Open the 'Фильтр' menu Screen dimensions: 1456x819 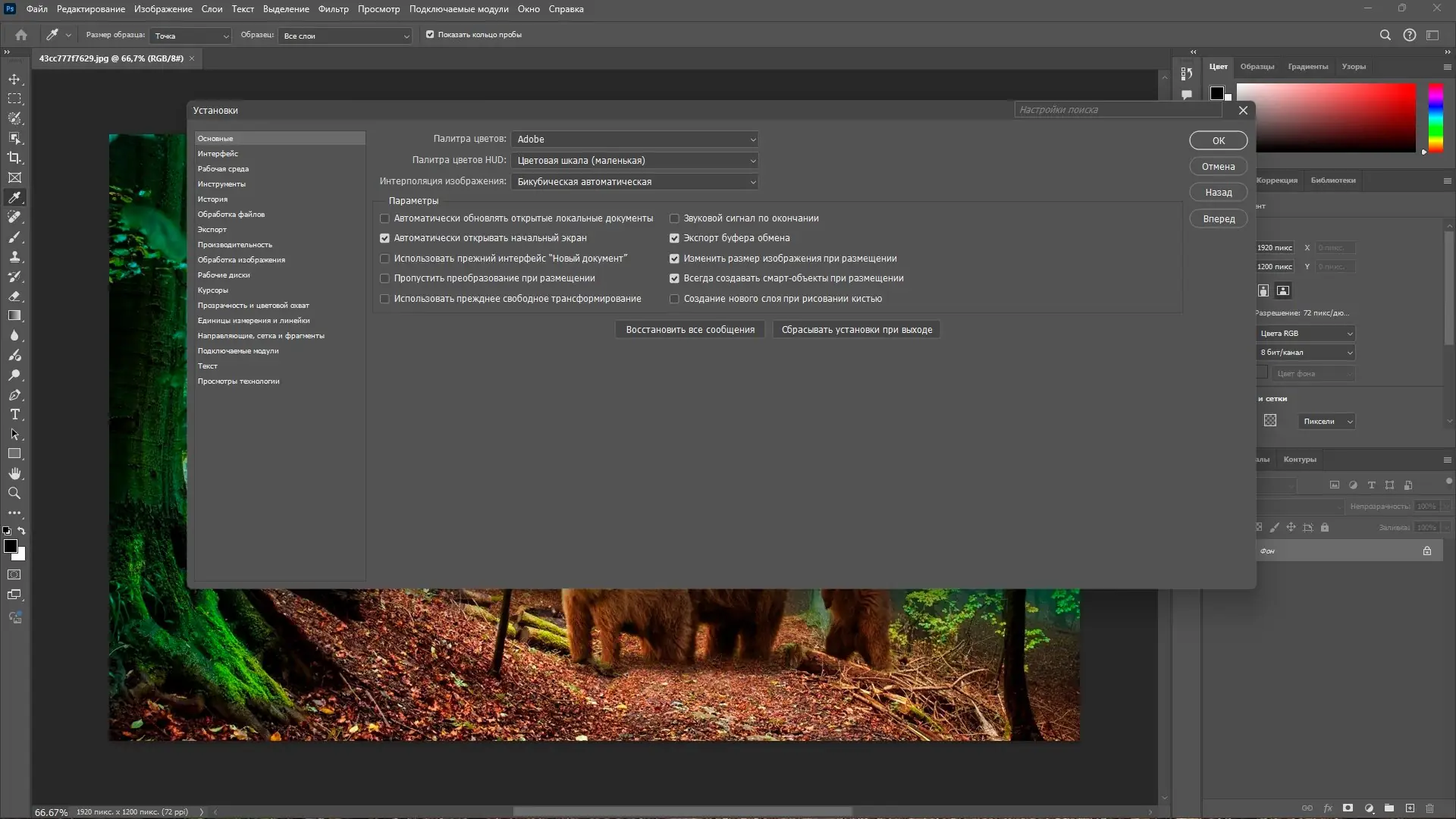click(333, 9)
